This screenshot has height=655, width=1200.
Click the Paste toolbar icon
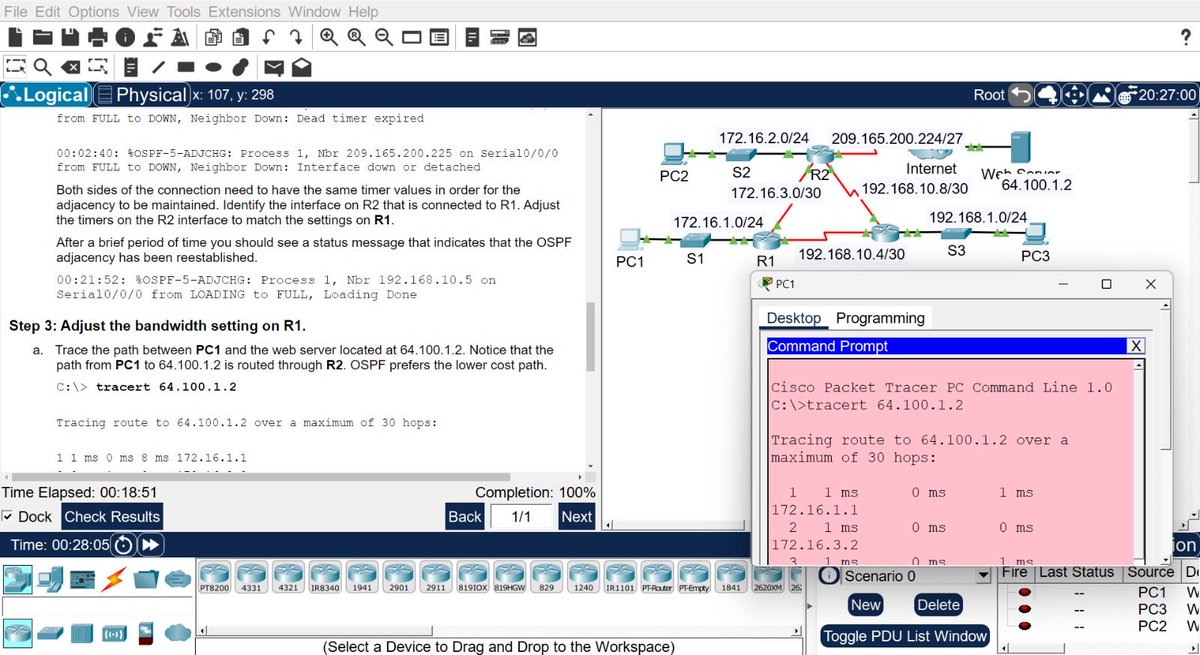240,37
